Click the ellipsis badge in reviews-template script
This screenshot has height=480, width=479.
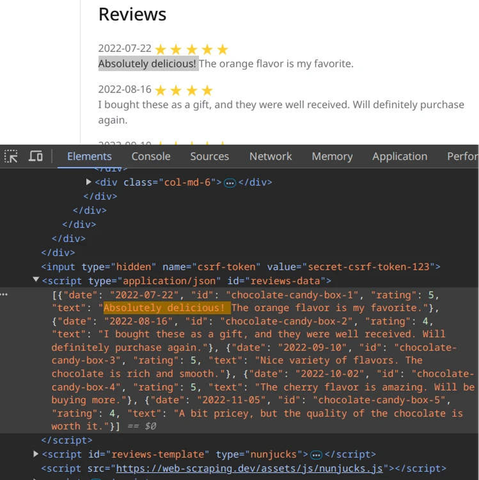coord(316,455)
